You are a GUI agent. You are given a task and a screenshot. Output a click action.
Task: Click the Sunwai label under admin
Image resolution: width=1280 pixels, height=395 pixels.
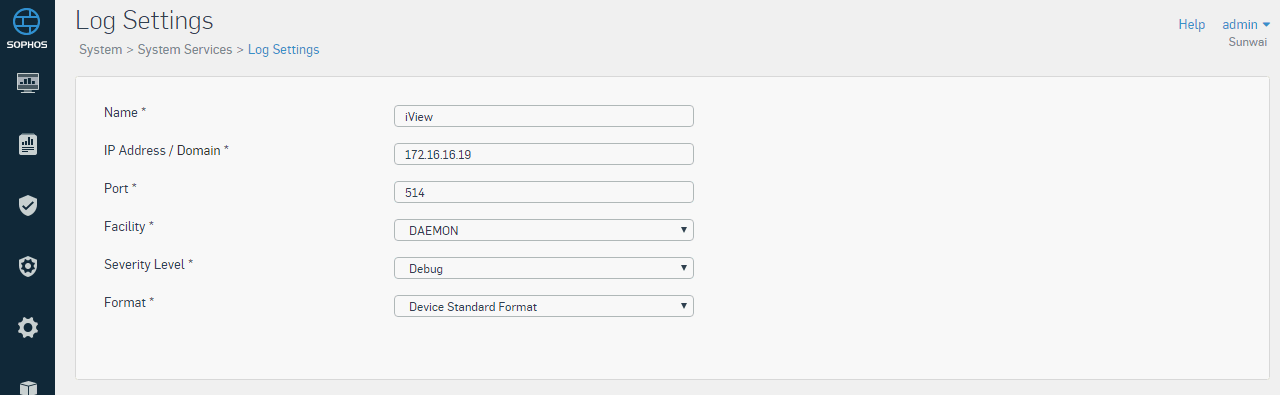(1248, 42)
